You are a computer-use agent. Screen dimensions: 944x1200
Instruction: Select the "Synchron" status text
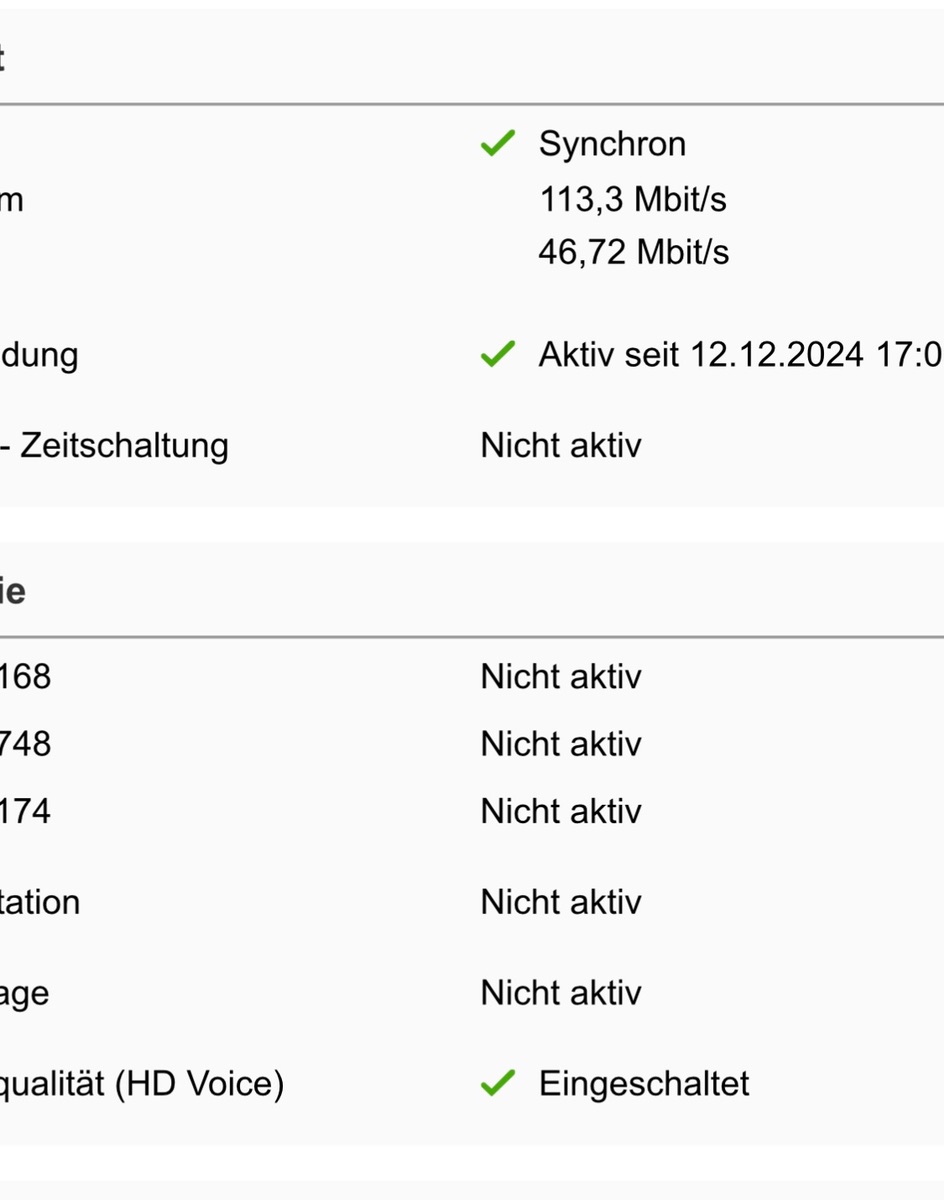coord(612,144)
